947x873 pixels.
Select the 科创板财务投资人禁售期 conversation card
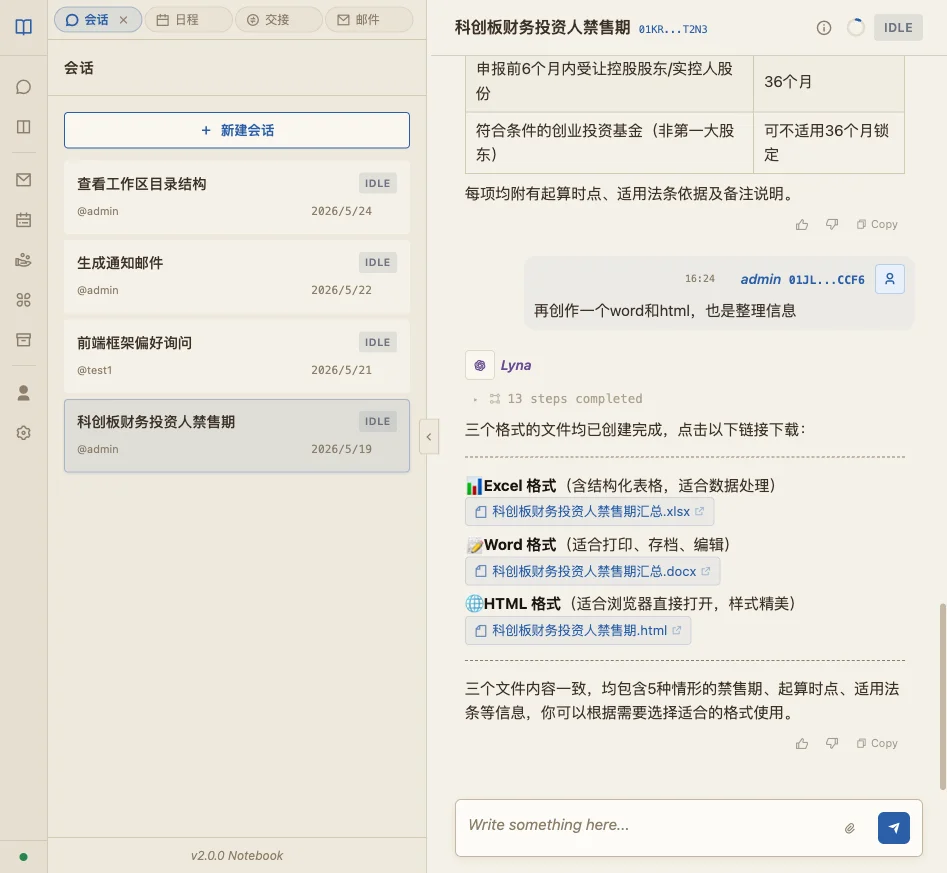pos(237,436)
